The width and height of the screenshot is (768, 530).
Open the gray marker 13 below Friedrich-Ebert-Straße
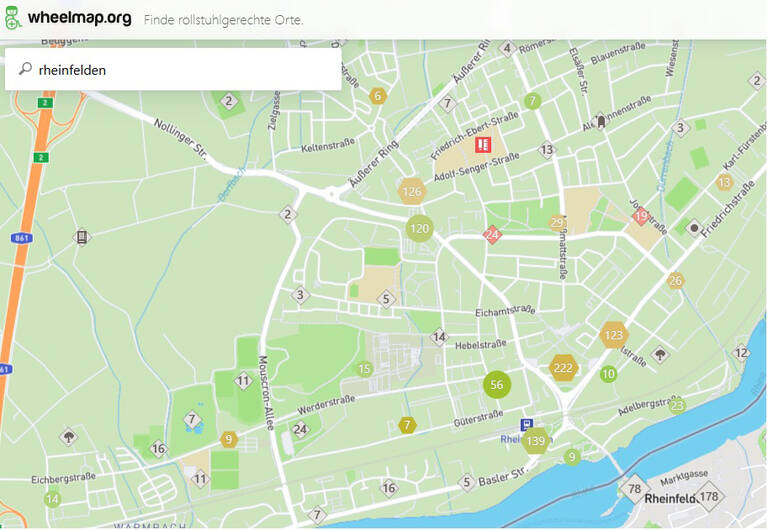(x=547, y=149)
